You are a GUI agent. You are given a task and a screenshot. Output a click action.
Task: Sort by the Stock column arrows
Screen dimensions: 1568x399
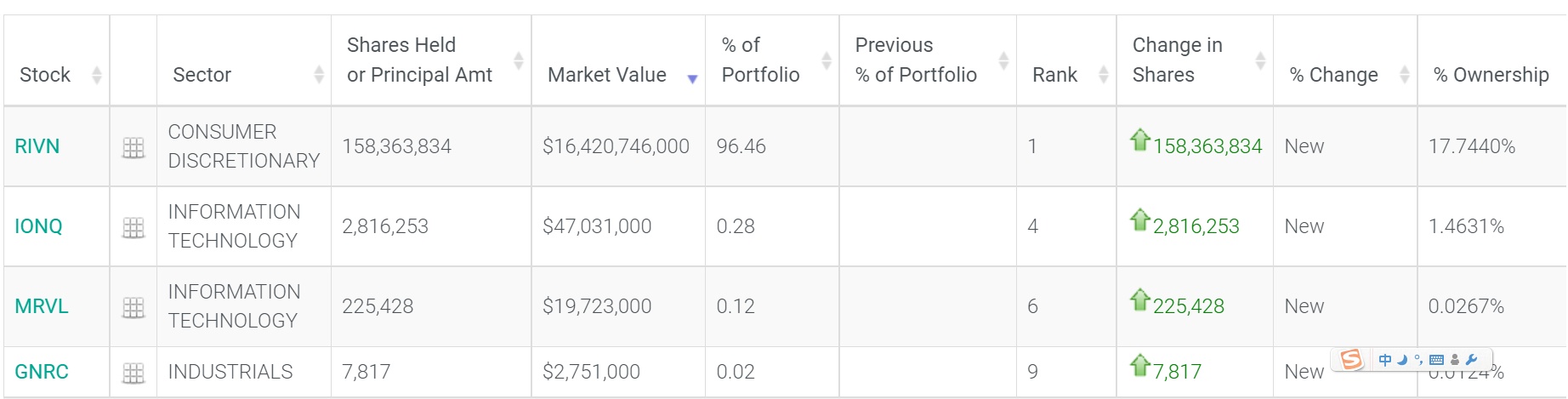pyautogui.click(x=97, y=75)
